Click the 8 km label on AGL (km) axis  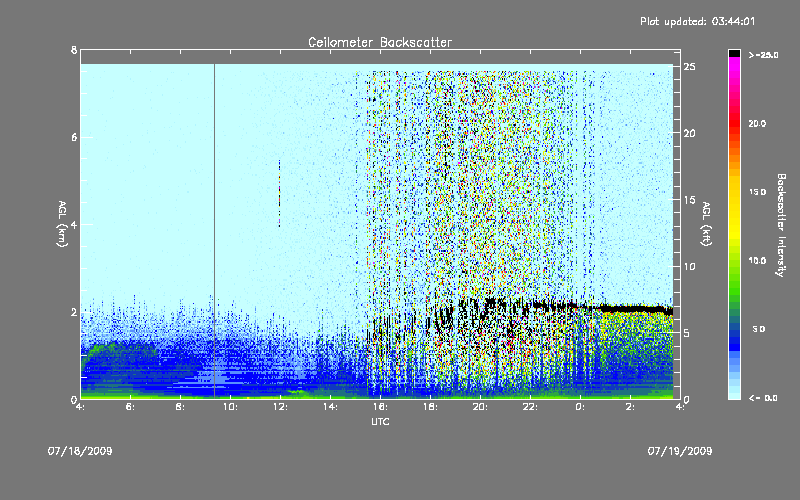pos(74,50)
